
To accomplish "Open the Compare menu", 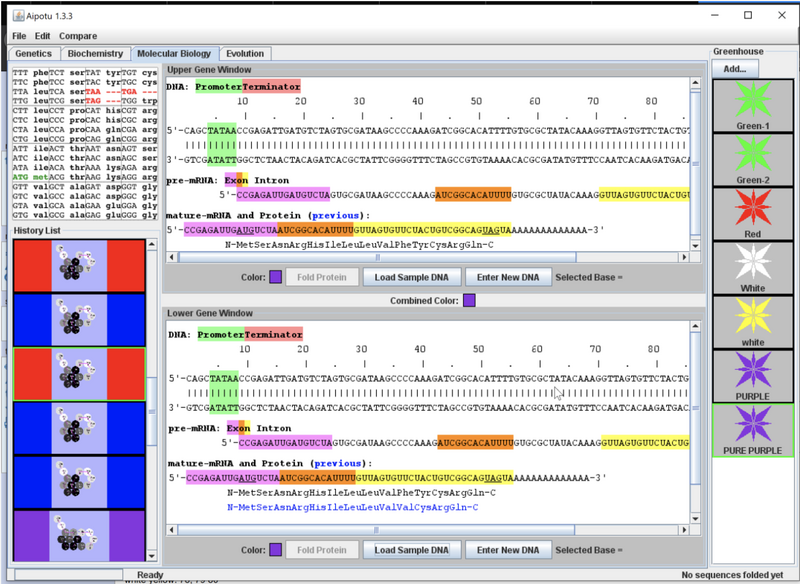I will tap(78, 36).
